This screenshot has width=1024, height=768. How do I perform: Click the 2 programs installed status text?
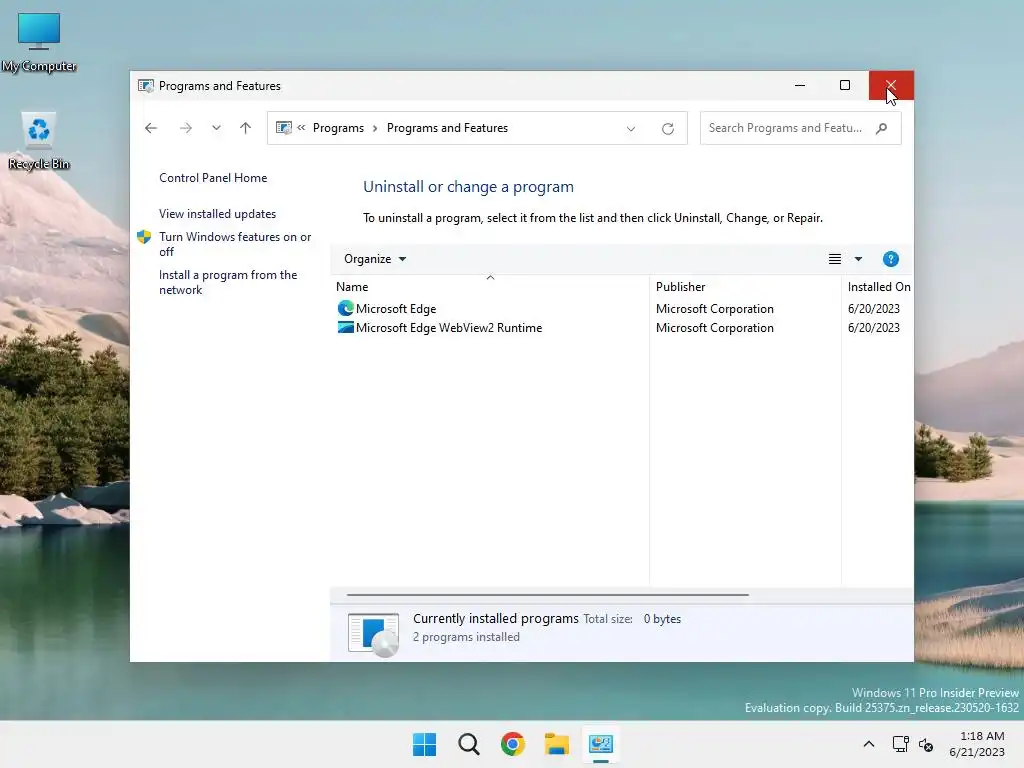[x=466, y=637]
